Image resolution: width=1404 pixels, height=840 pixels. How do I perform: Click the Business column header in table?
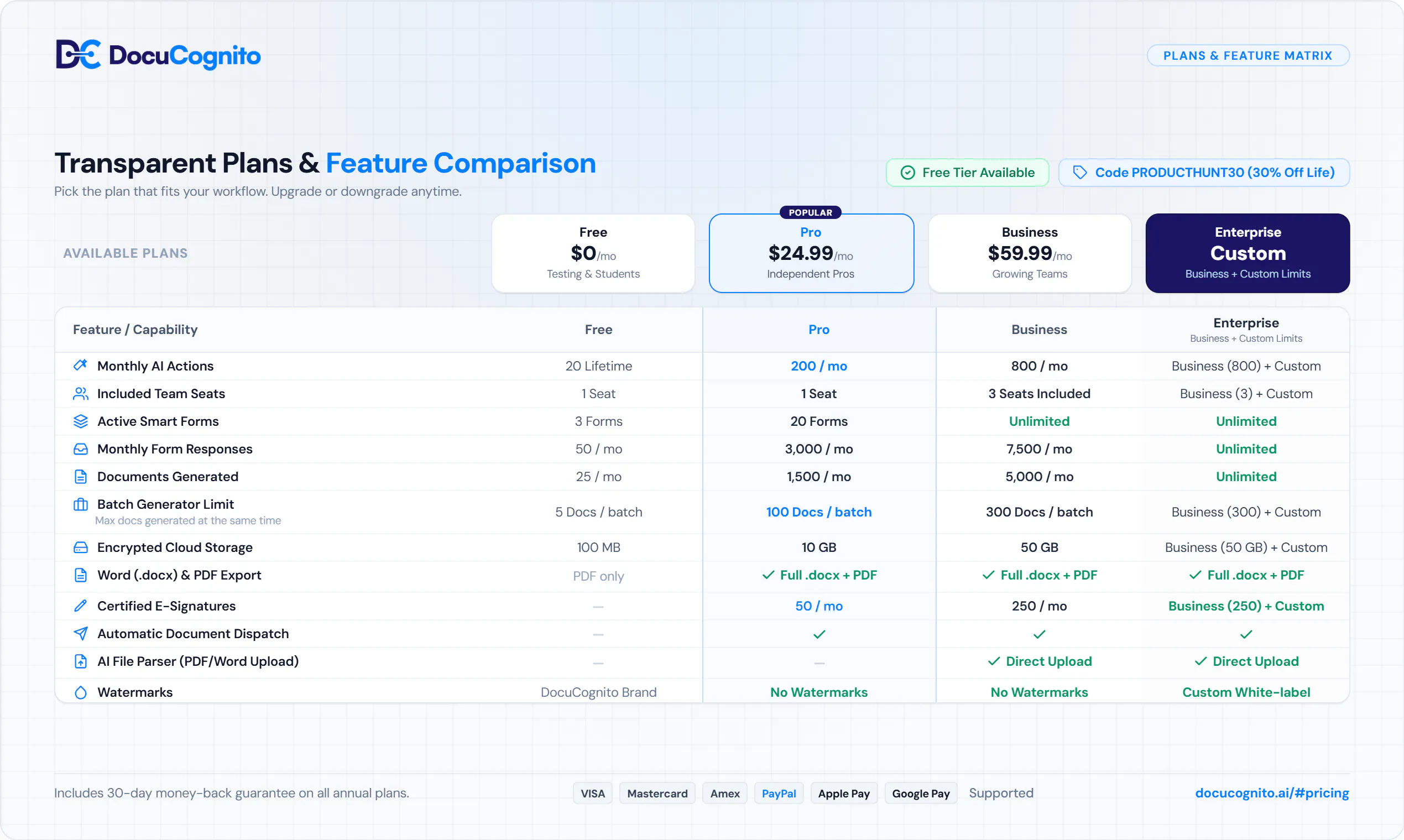pos(1039,330)
